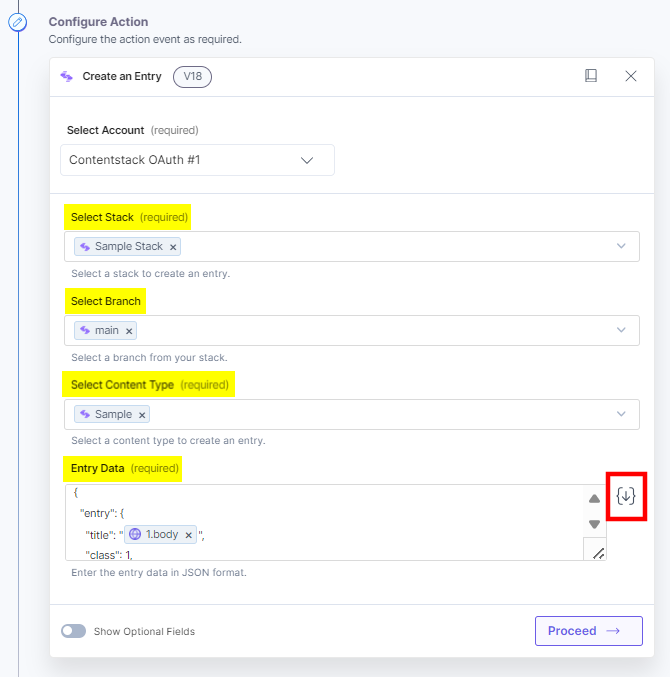
Task: Click the Proceed button
Action: (588, 631)
